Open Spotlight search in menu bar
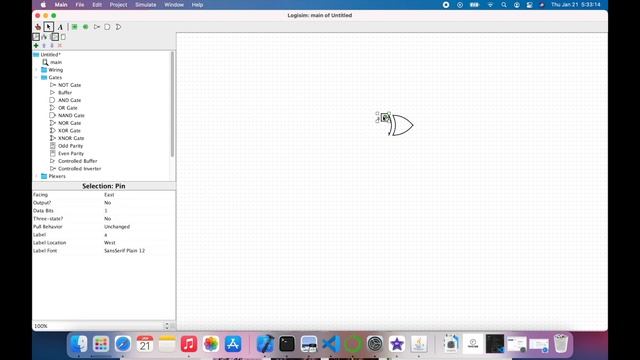The width and height of the screenshot is (640, 360). pyautogui.click(x=504, y=5)
